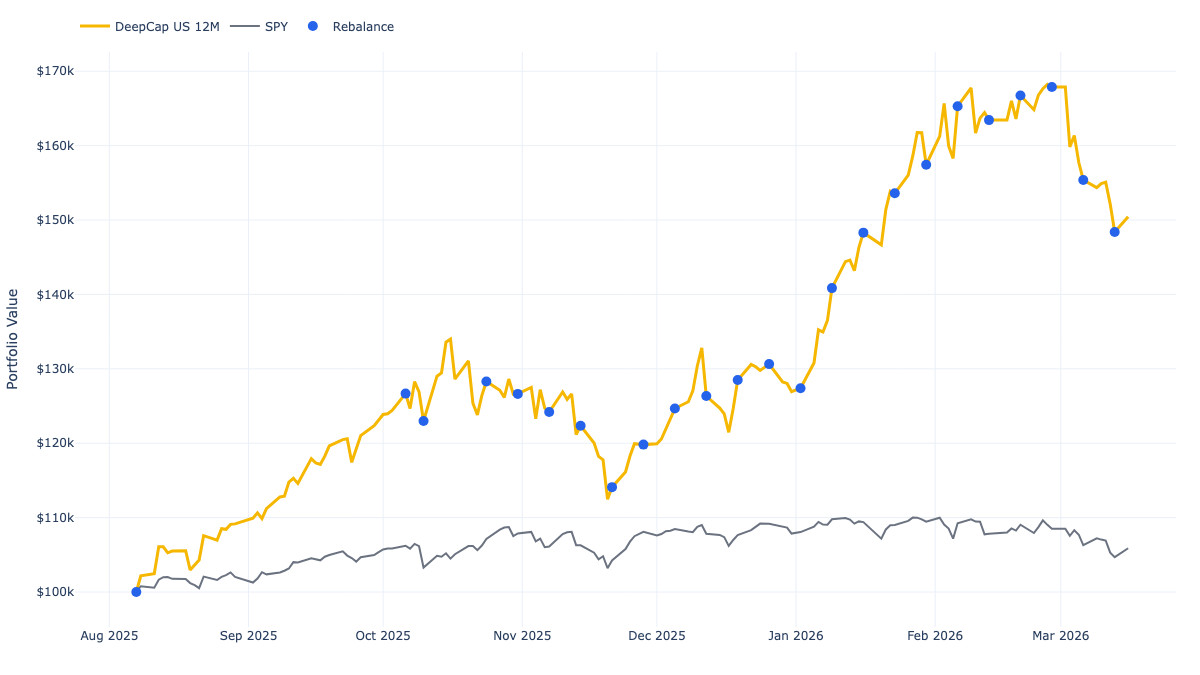Select the late December rebalance dot near $131k
The height and width of the screenshot is (675, 1200).
pyautogui.click(x=769, y=364)
